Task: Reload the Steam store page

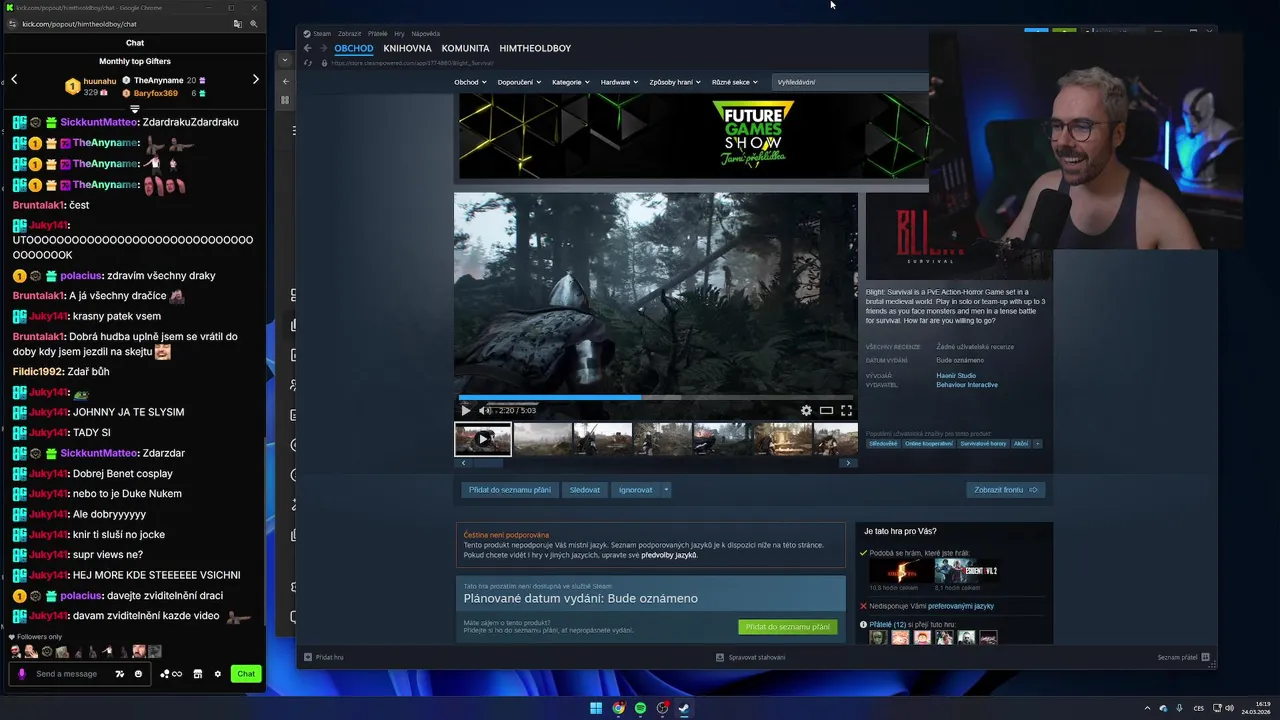Action: point(309,63)
